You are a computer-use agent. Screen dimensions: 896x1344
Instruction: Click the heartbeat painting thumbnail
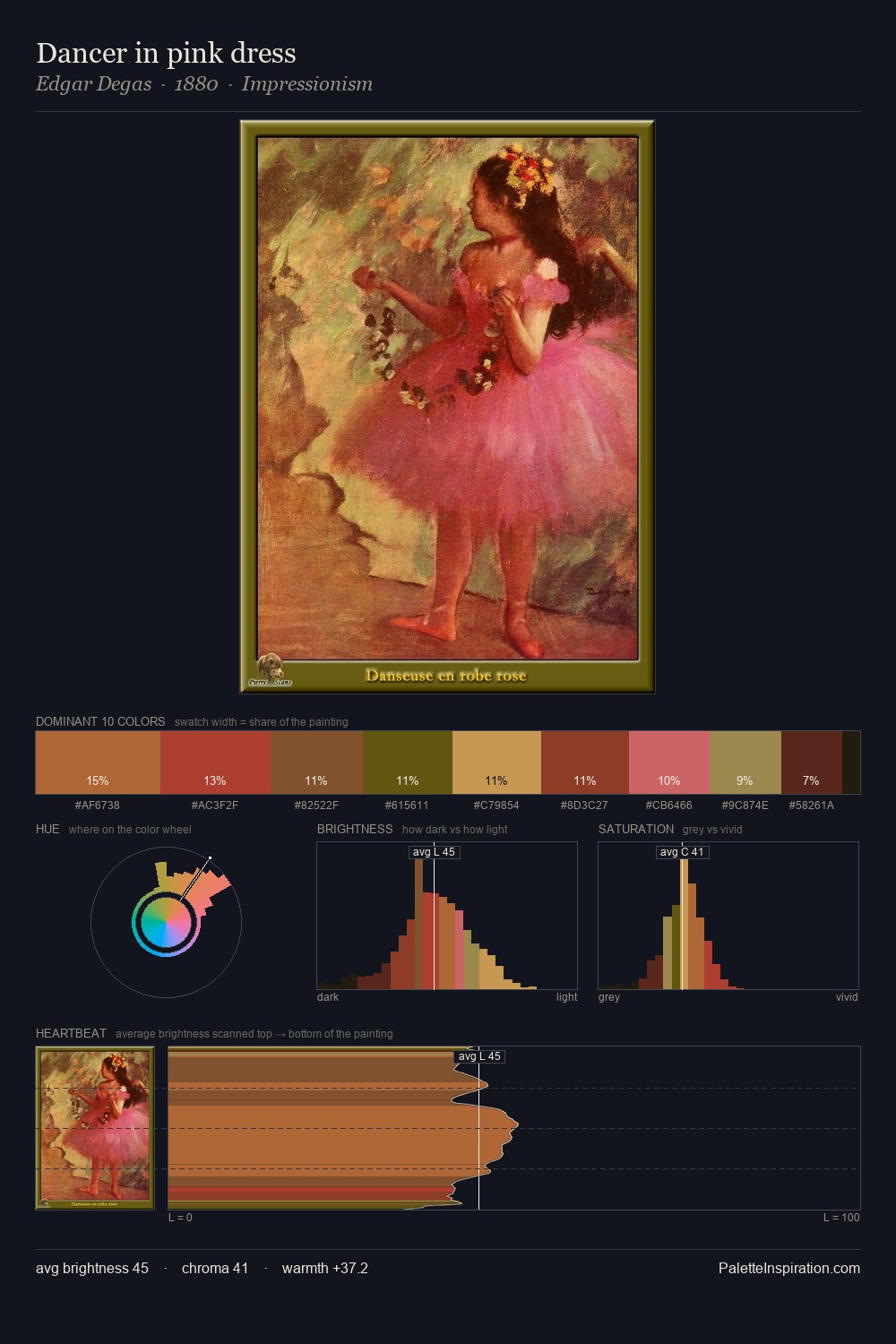pos(95,1128)
